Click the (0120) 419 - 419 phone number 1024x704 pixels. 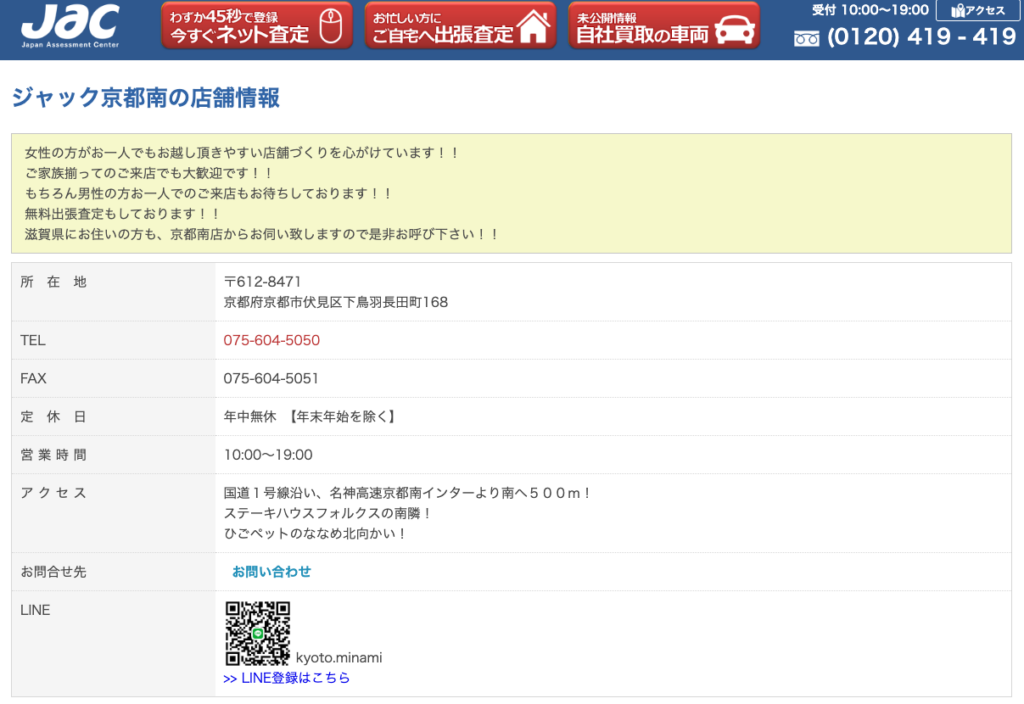(x=921, y=38)
